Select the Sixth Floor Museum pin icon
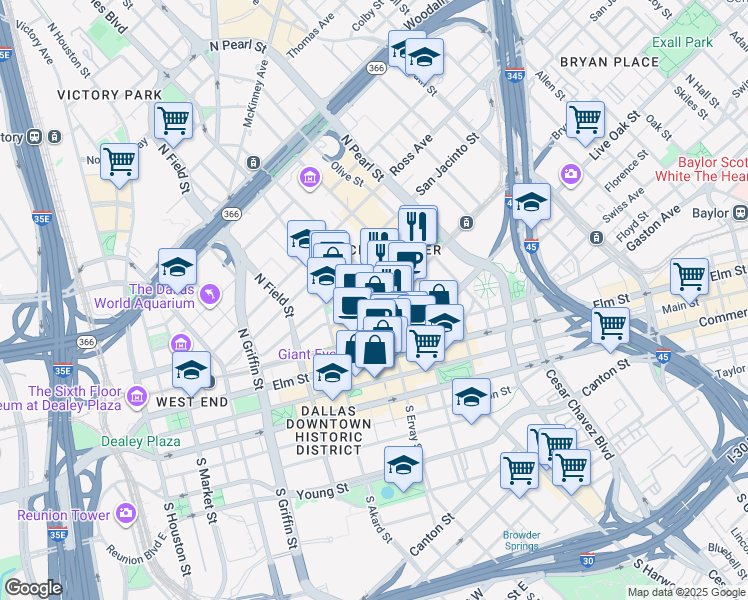The image size is (748, 600). (x=137, y=397)
